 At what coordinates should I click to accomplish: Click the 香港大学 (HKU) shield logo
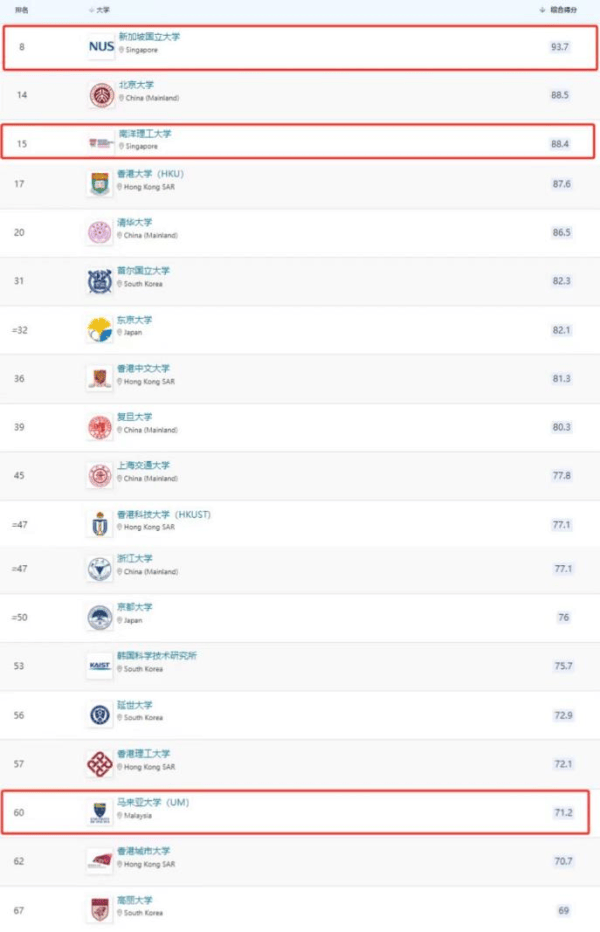[101, 183]
